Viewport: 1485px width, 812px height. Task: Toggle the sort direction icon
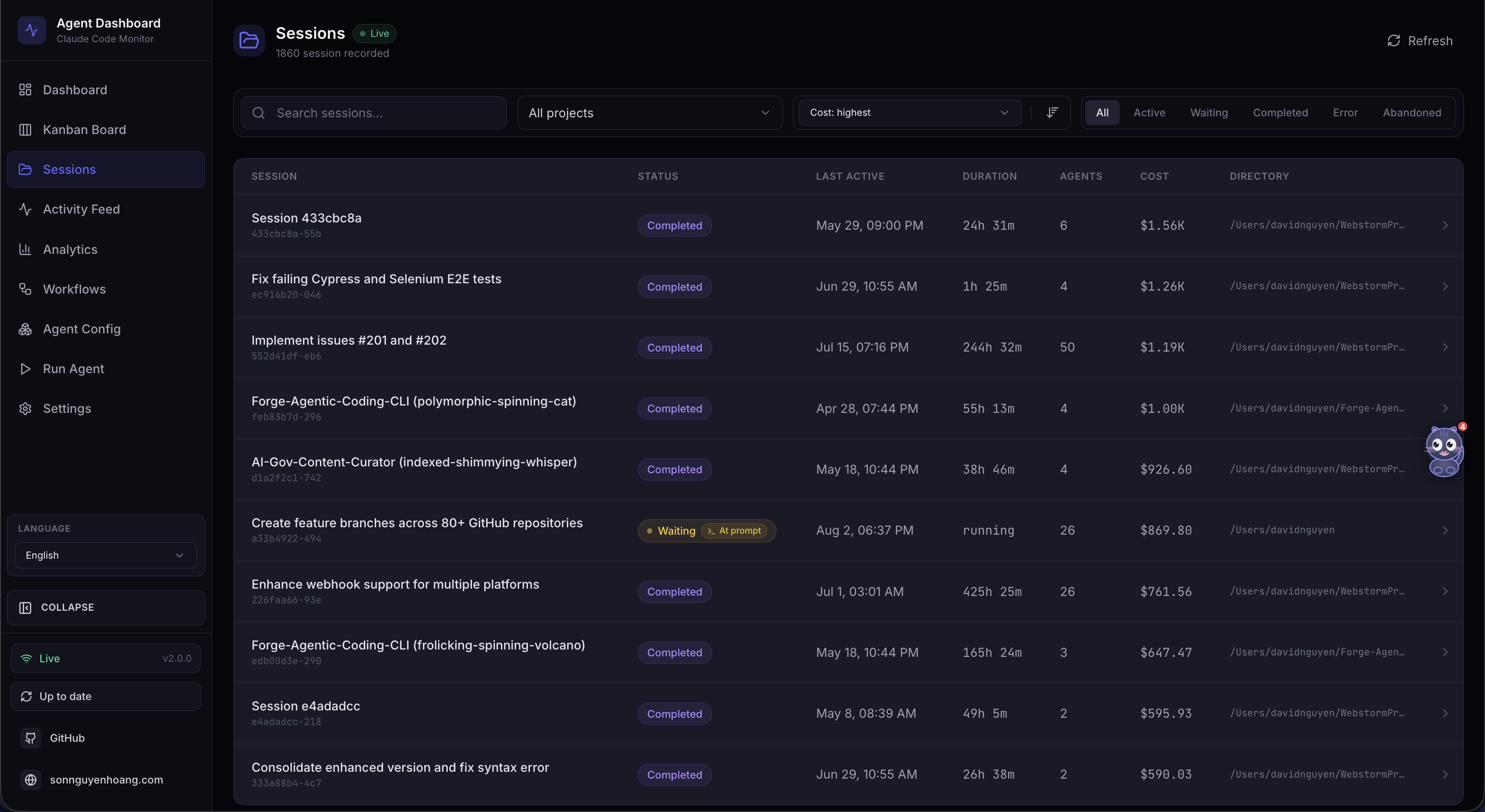(1052, 112)
